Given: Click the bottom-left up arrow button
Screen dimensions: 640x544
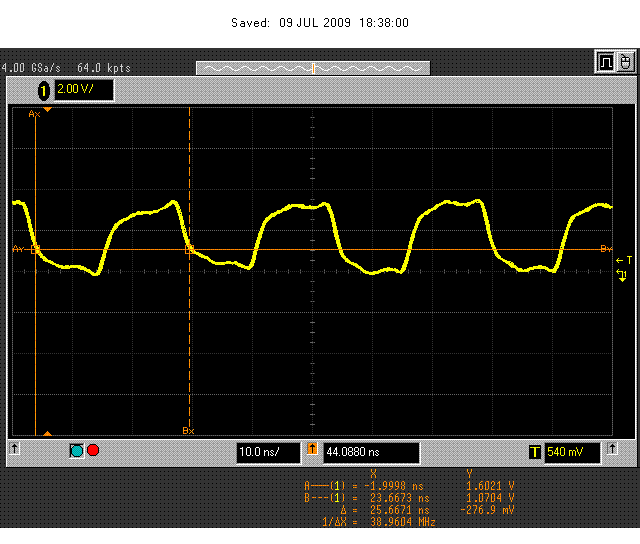Looking at the screenshot, I should 15,449.
